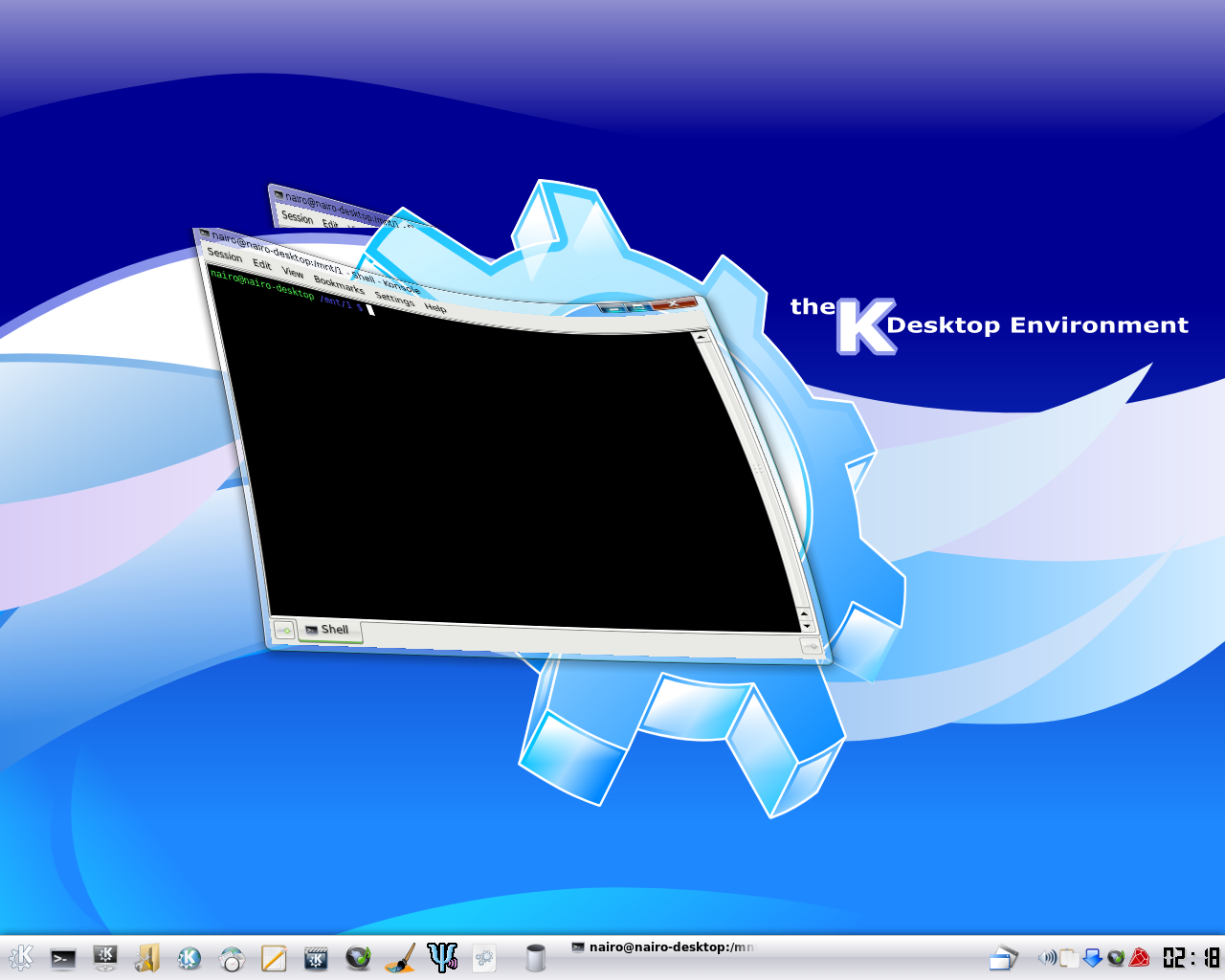Click the trash can icon in the panel

(x=536, y=958)
